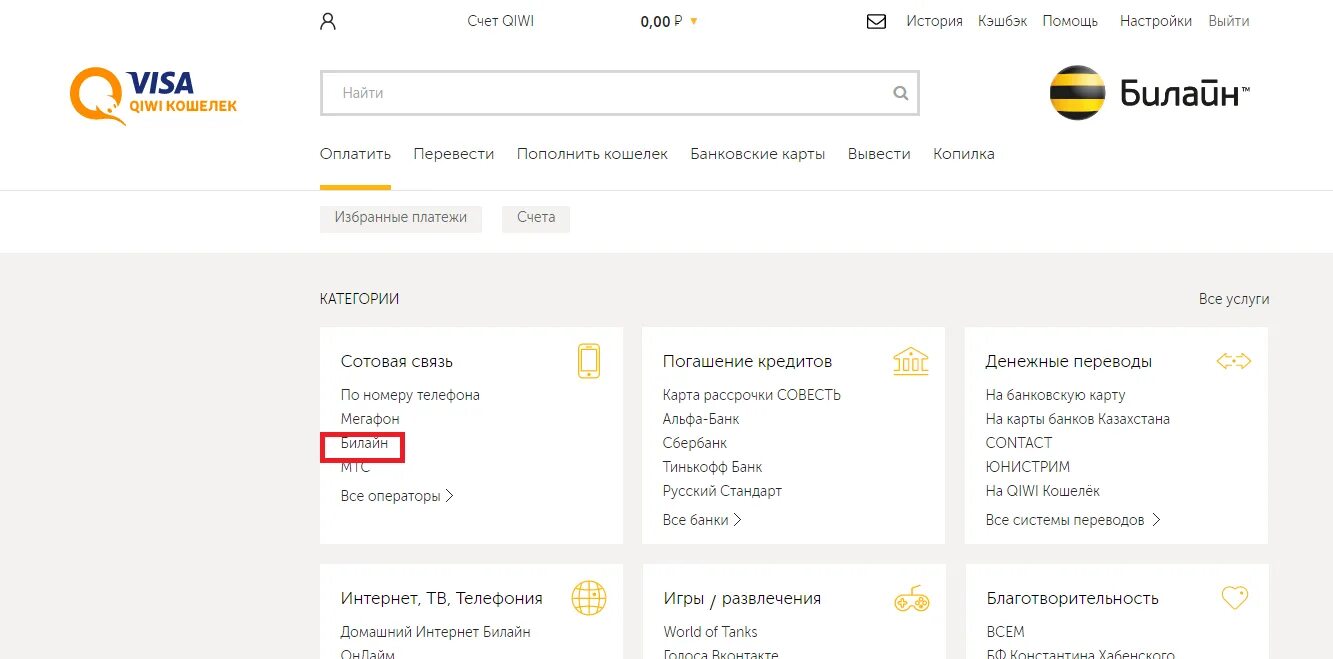The height and width of the screenshot is (659, 1333).
Task: Open the user profile icon
Action: 328,21
